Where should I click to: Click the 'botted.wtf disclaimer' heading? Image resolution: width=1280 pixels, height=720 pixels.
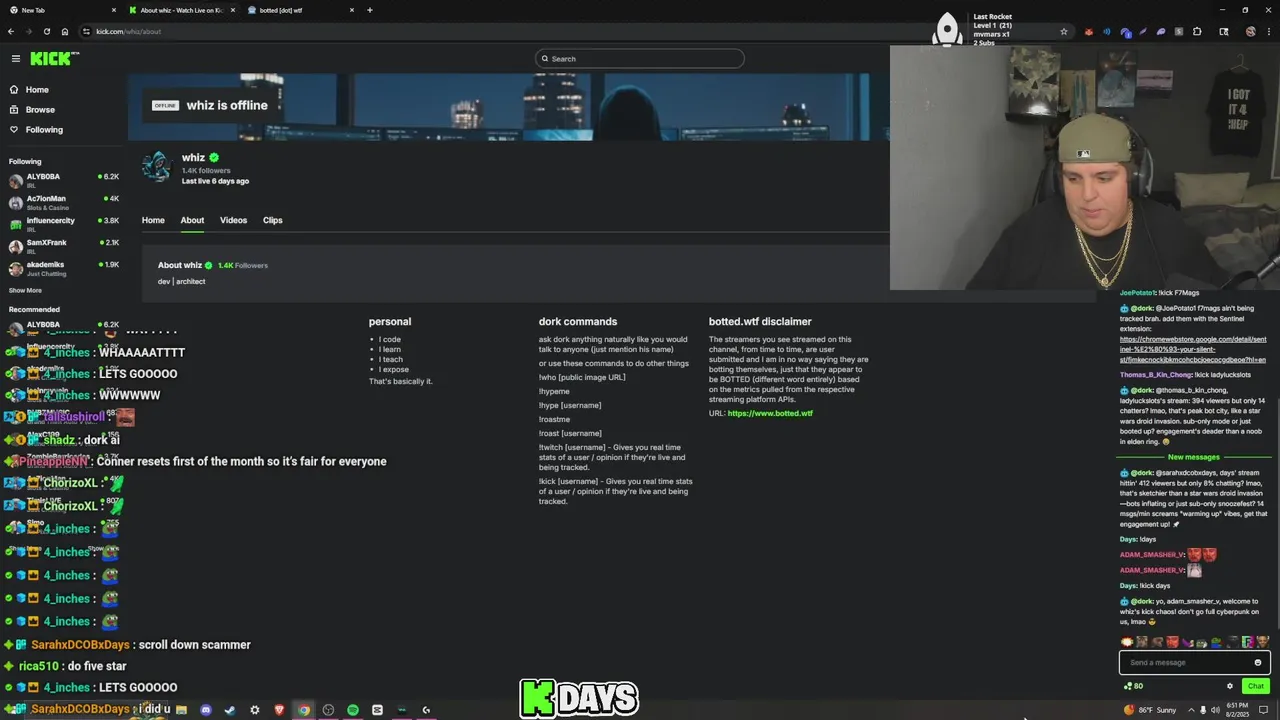point(760,322)
